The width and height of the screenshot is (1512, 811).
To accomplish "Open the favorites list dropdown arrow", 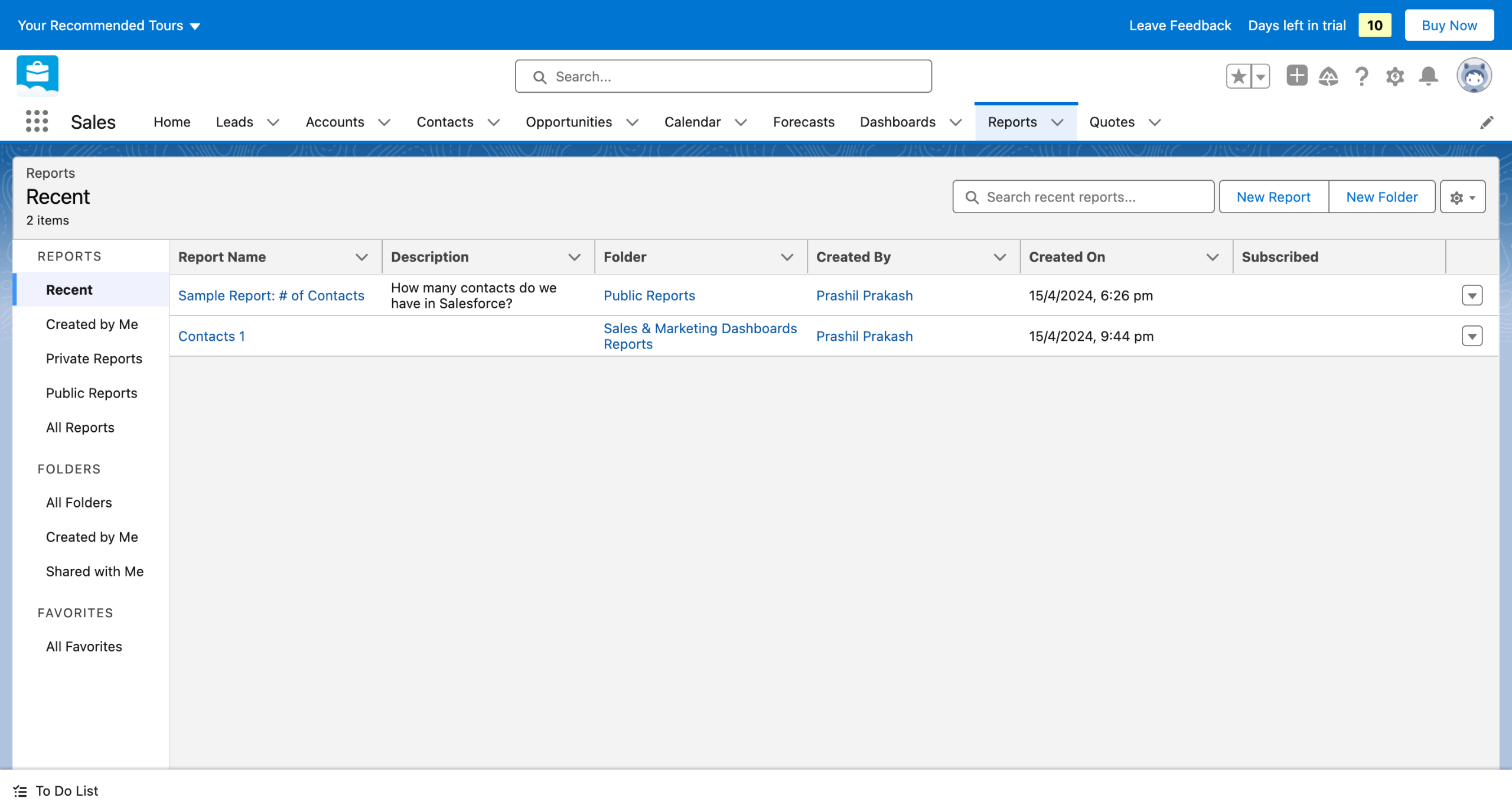I will point(1260,76).
